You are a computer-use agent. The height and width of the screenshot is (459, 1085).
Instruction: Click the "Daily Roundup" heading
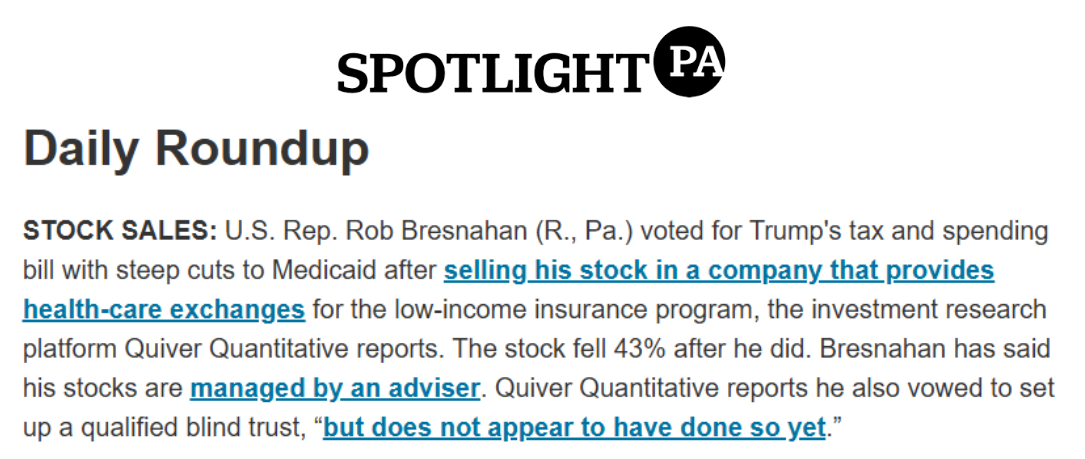[196, 149]
